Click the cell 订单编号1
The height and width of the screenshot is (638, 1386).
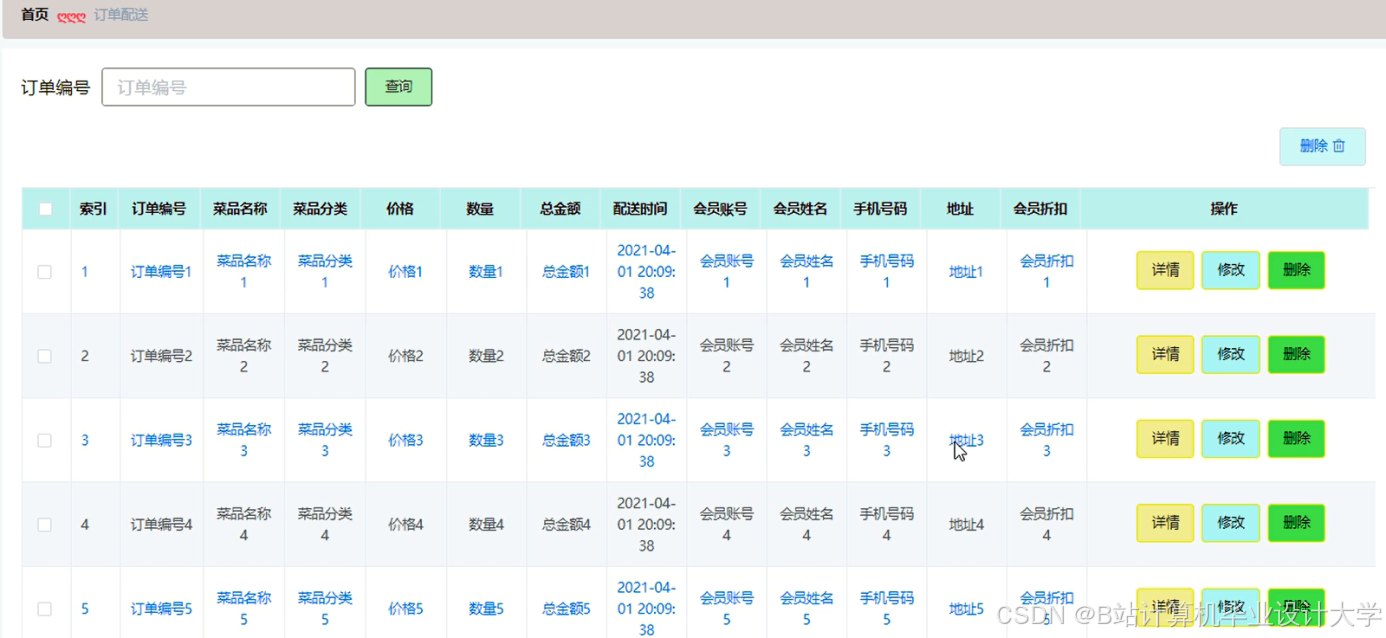(x=161, y=272)
